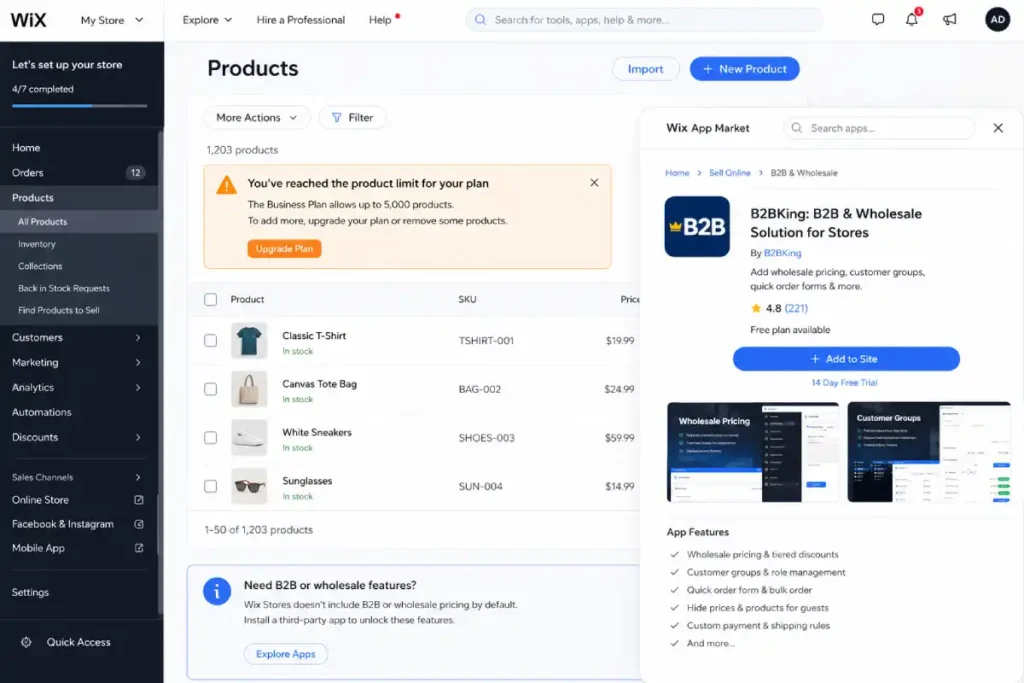Expand the Customers section chevron
This screenshot has width=1024, height=683.
coord(138,338)
